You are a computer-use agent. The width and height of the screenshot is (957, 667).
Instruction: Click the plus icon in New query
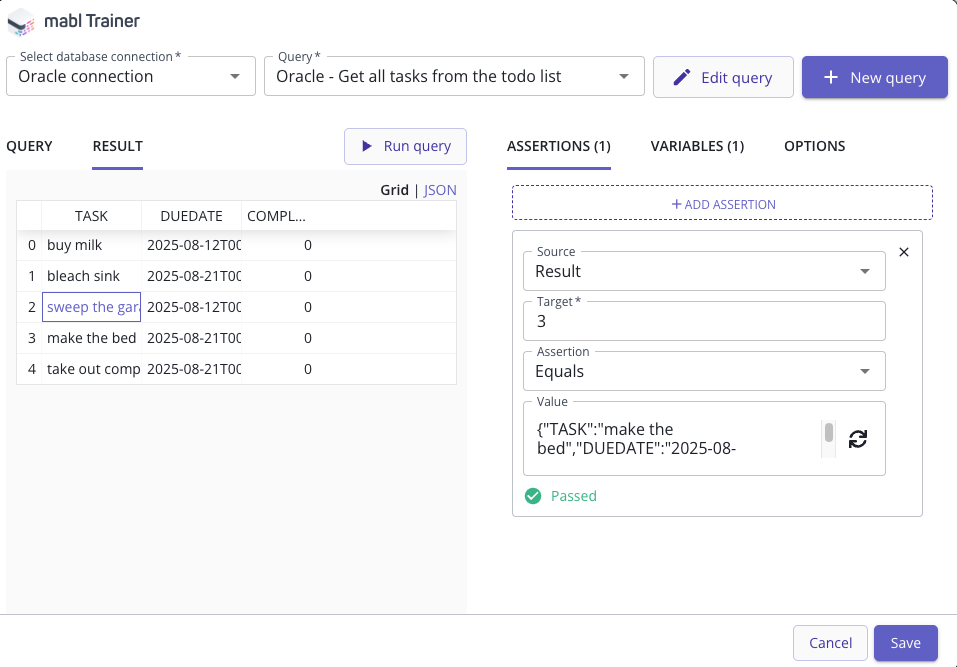[830, 77]
